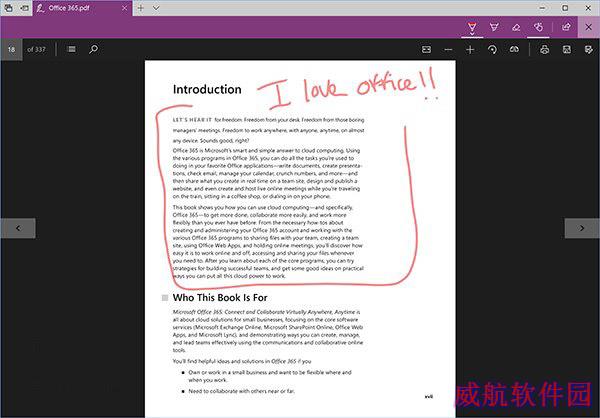600x418 pixels.
Task: Zoom out of the PDF page
Action: click(448, 49)
